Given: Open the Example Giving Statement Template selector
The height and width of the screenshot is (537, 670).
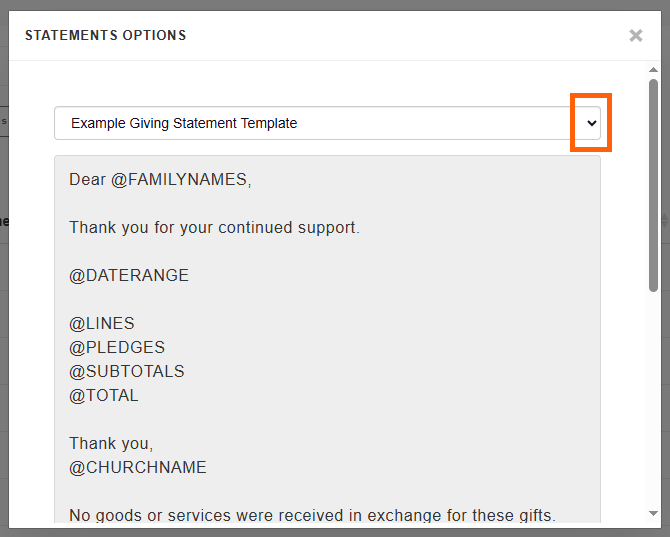Looking at the screenshot, I should click(312, 123).
